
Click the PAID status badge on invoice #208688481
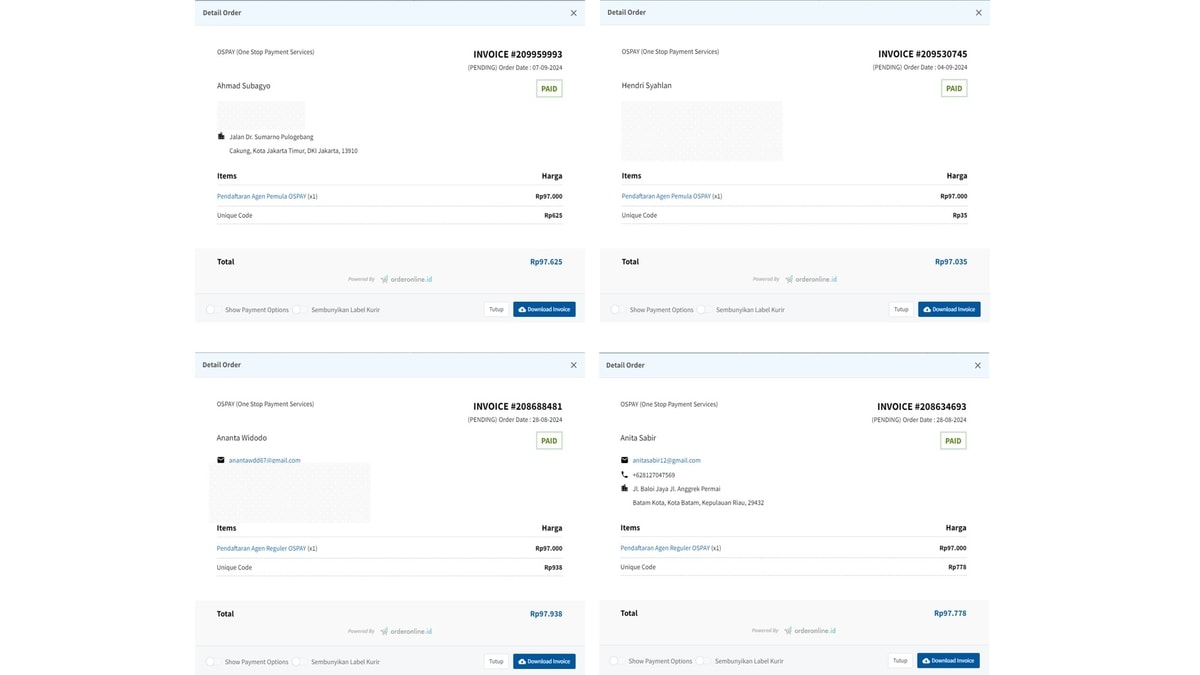(x=549, y=441)
